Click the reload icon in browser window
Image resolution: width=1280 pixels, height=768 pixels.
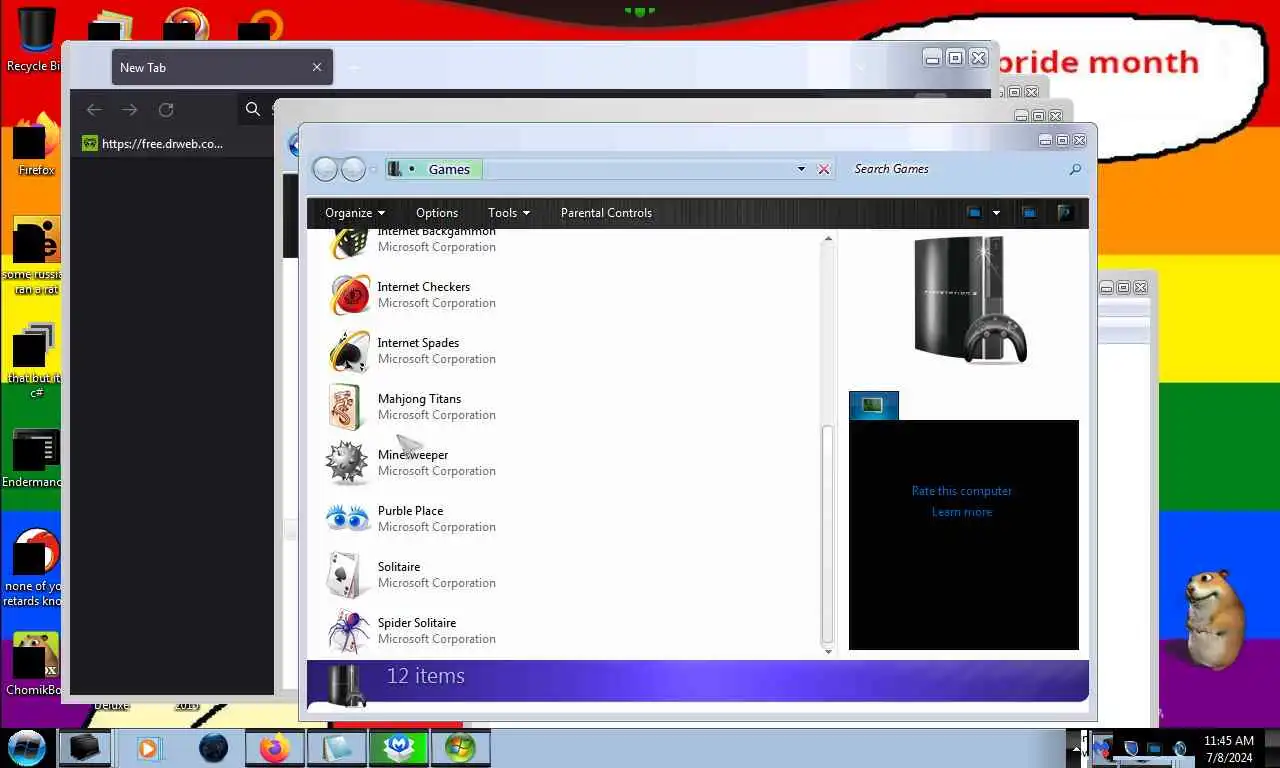(x=166, y=110)
